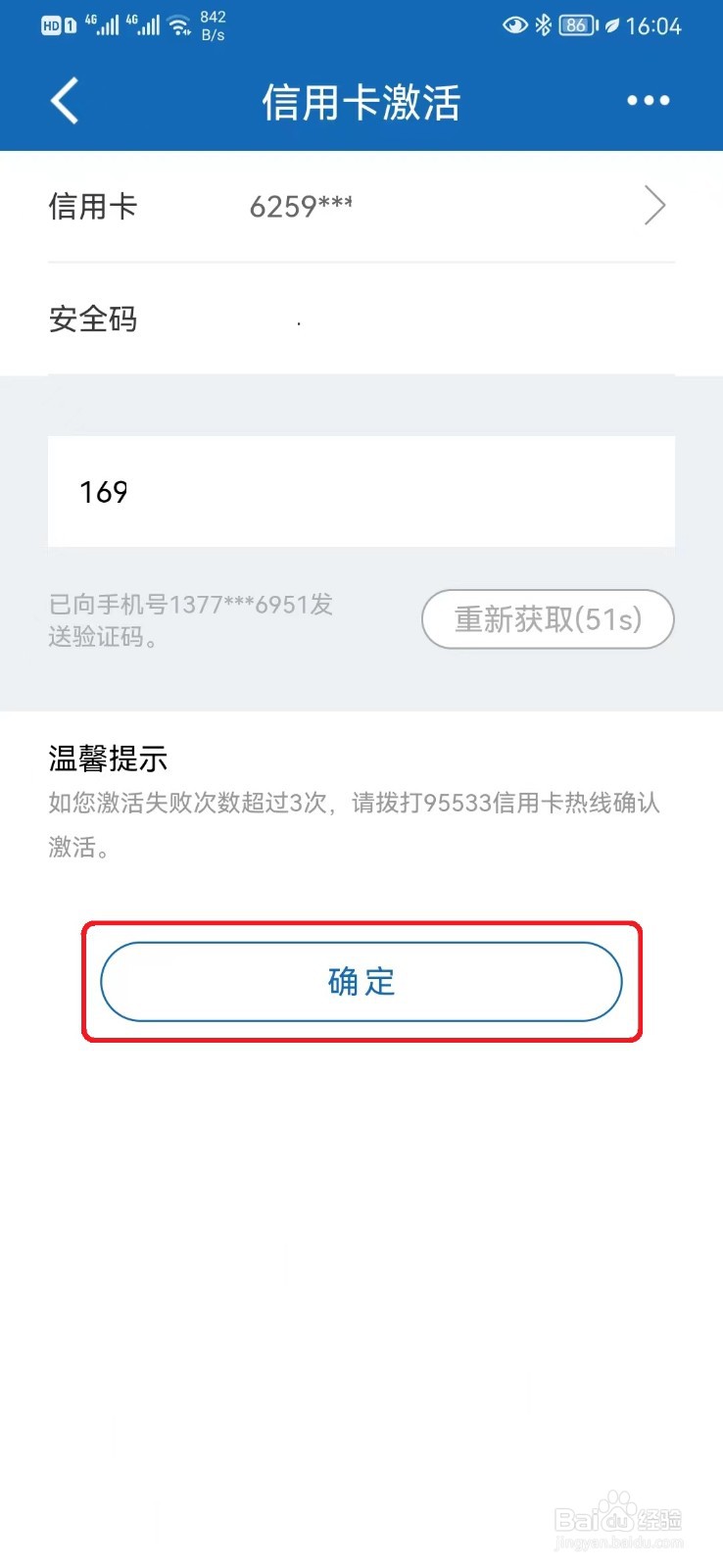The height and width of the screenshot is (1568, 723).
Task: Tap the 温馨提示 heading
Action: pyautogui.click(x=108, y=759)
